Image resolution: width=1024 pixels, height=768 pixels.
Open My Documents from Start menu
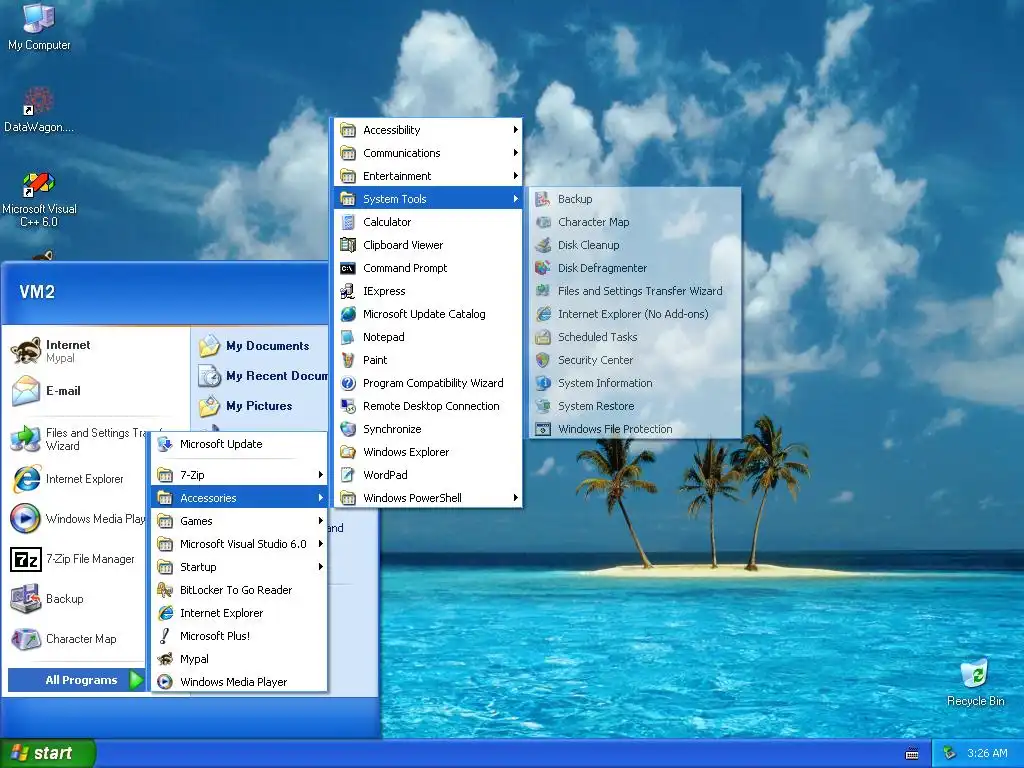pos(261,345)
